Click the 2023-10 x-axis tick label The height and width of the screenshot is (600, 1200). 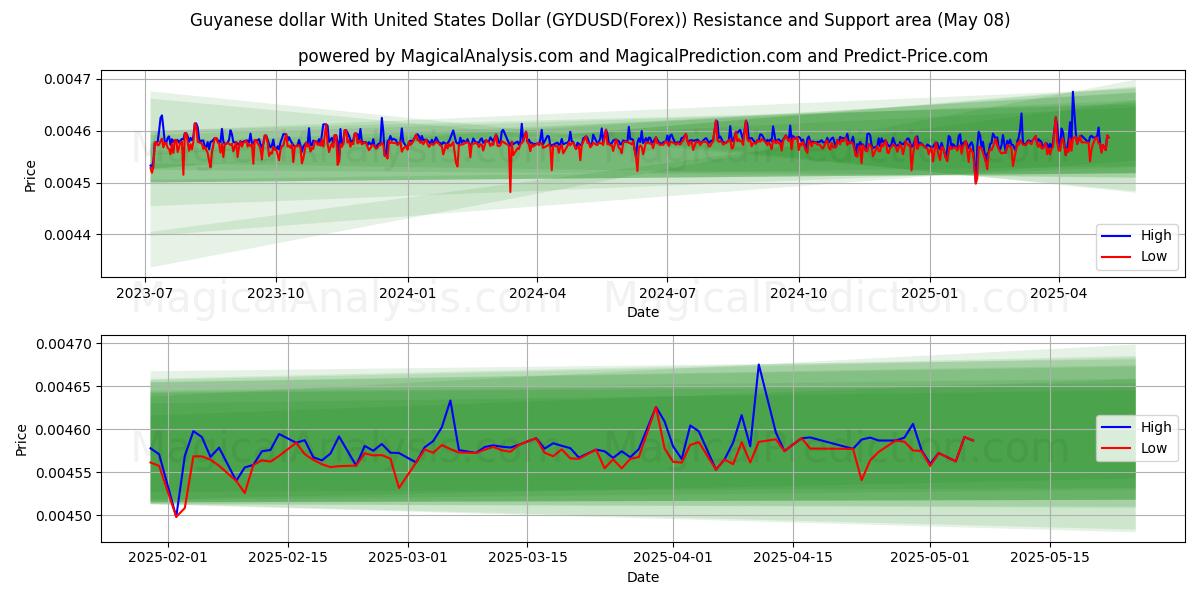point(276,295)
